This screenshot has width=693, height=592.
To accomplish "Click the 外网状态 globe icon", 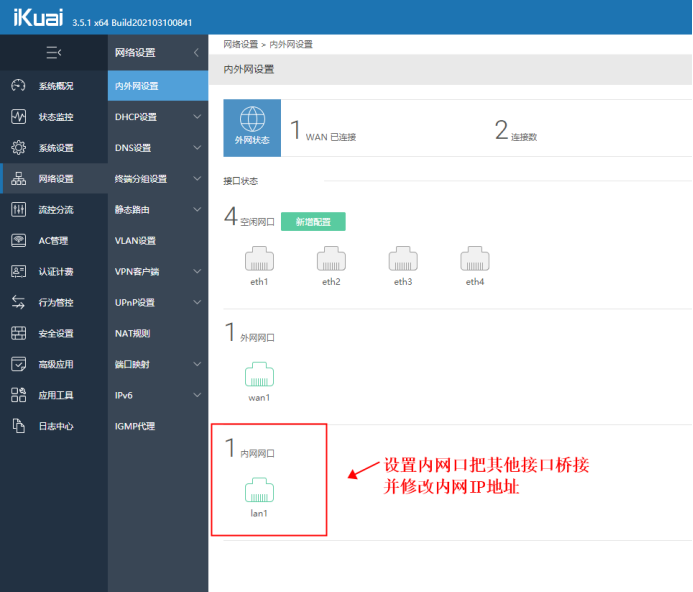I will [252, 122].
